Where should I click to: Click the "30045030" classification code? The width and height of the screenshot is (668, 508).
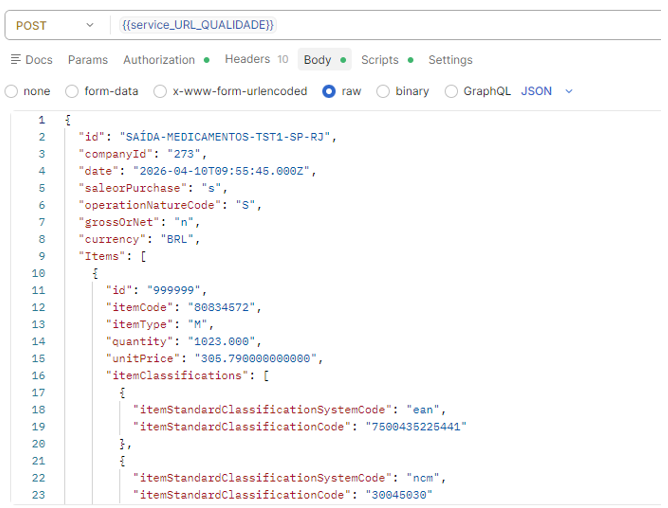pos(399,495)
